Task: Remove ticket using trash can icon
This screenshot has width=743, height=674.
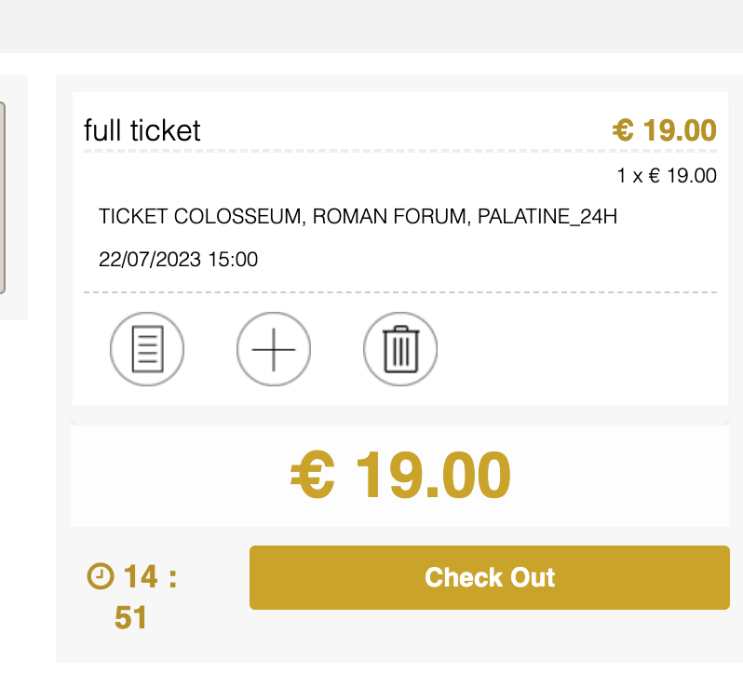Action: coord(400,349)
